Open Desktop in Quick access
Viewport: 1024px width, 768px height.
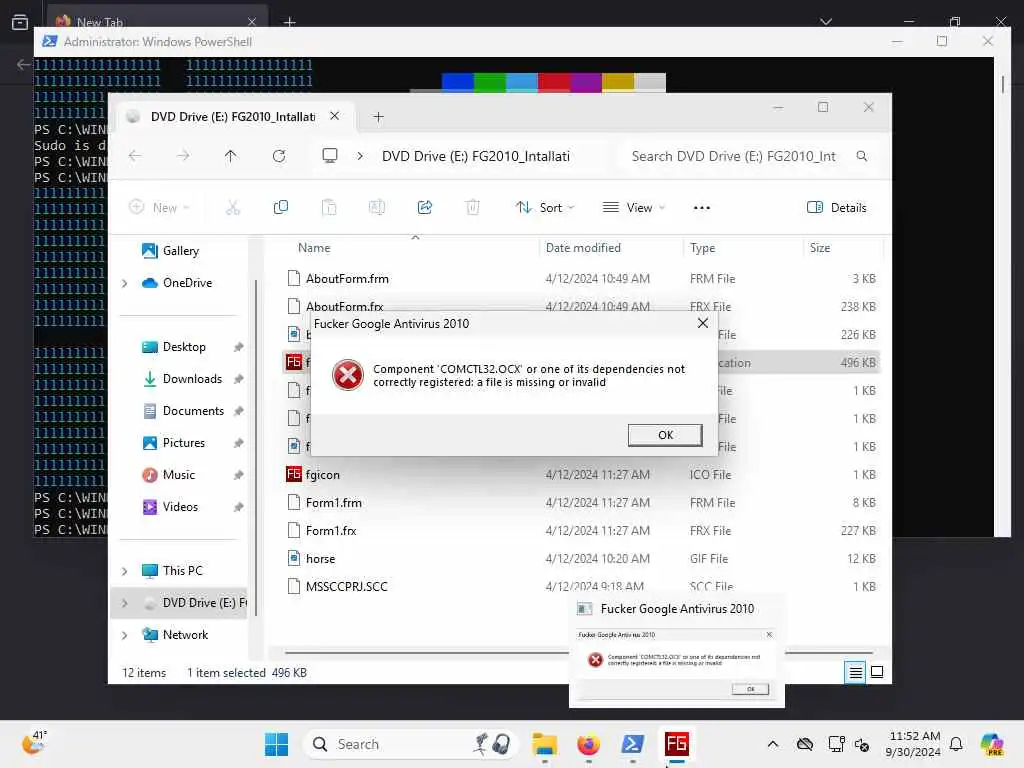[184, 347]
